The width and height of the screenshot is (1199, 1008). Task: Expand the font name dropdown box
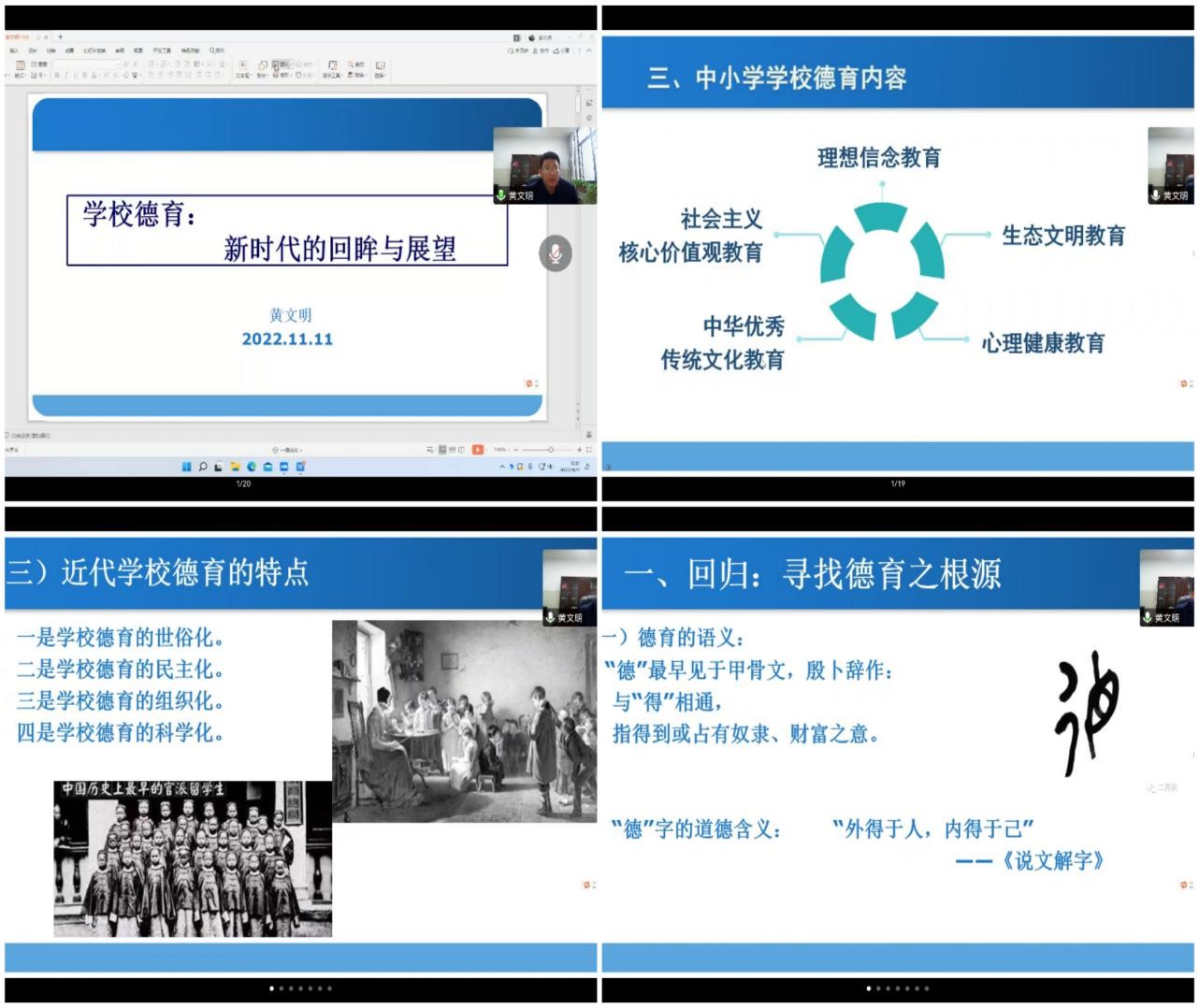[94, 64]
